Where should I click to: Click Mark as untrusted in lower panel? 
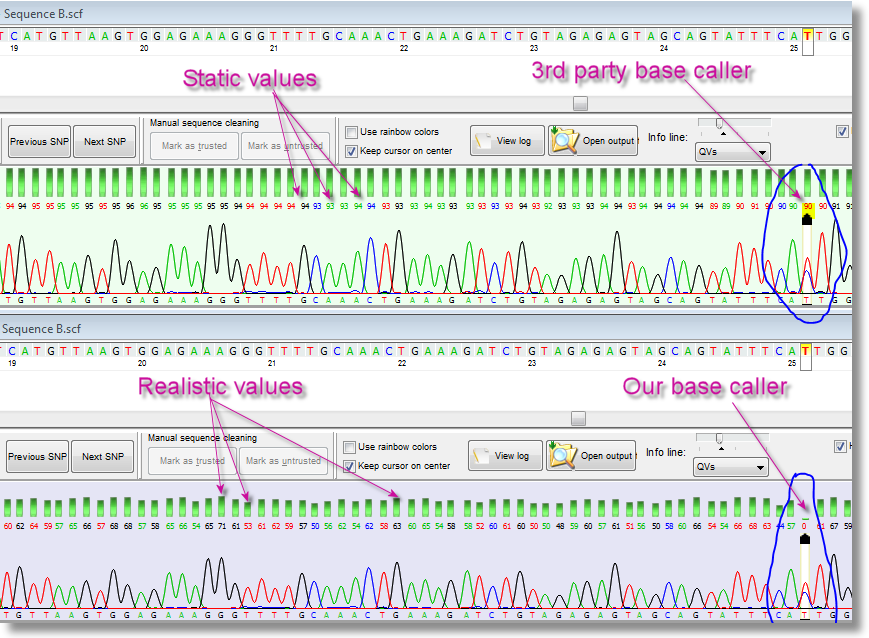[283, 461]
